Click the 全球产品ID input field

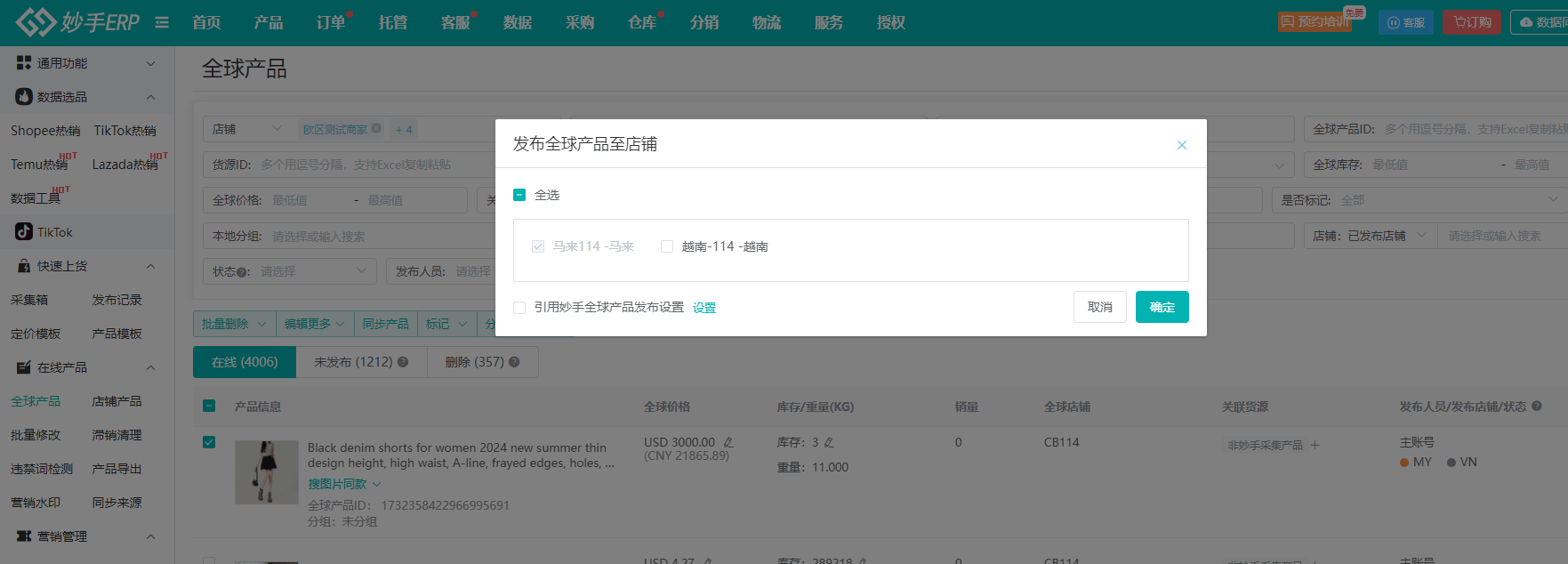pos(1435,129)
